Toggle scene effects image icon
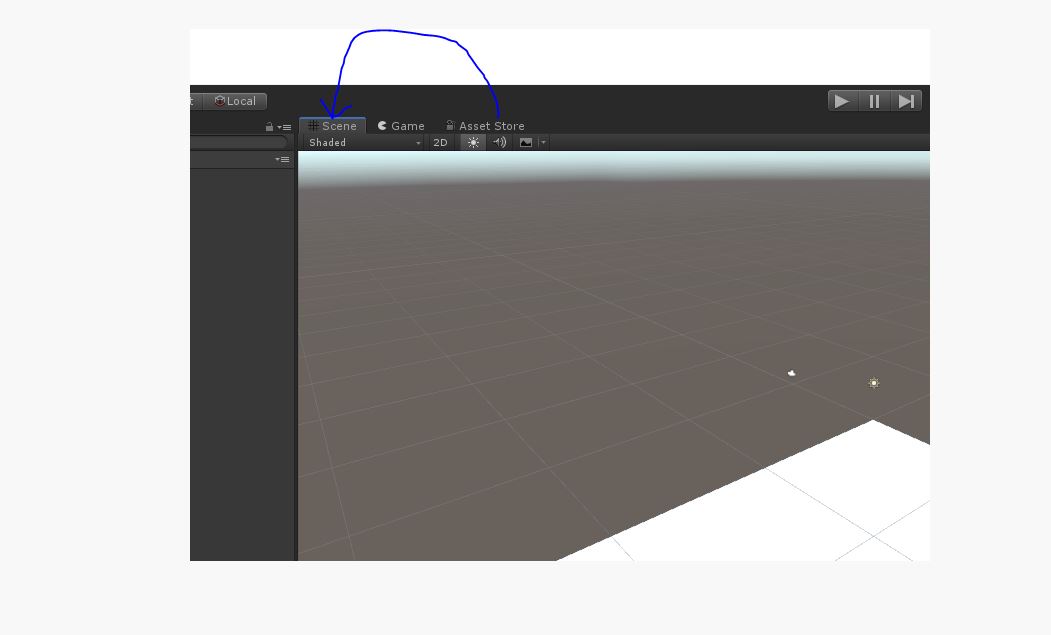The height and width of the screenshot is (635, 1051). click(x=526, y=142)
